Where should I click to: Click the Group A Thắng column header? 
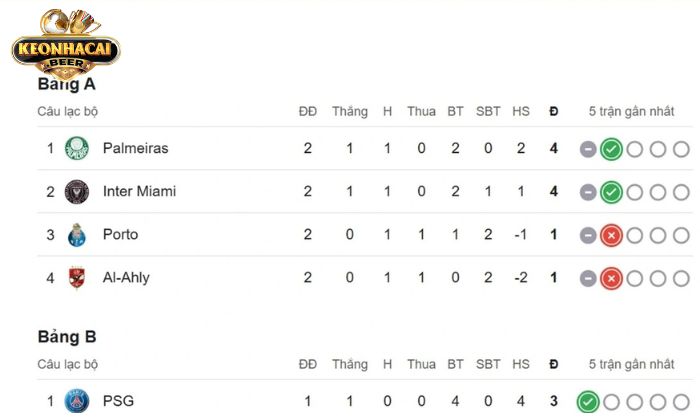coord(350,111)
